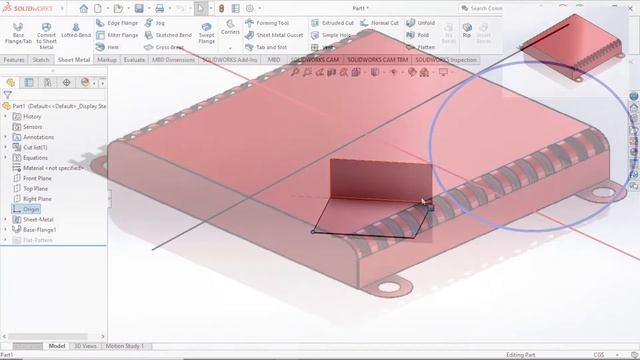Select the Rip tool

pyautogui.click(x=467, y=31)
